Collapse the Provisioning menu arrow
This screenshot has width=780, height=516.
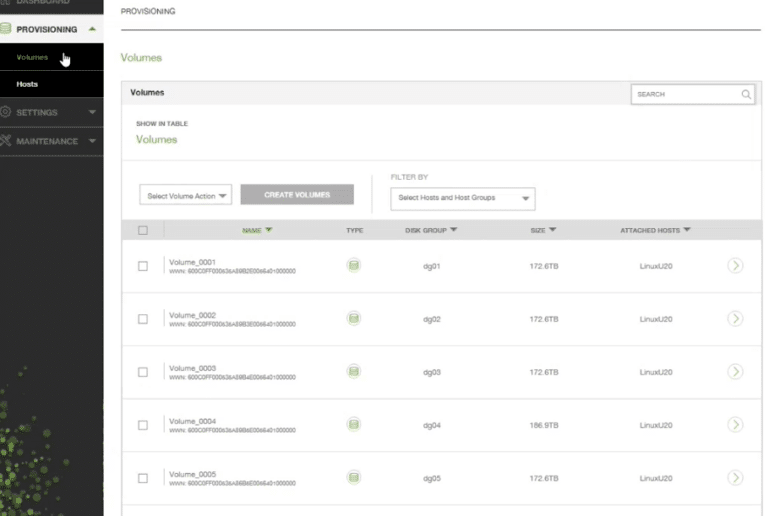pos(92,29)
